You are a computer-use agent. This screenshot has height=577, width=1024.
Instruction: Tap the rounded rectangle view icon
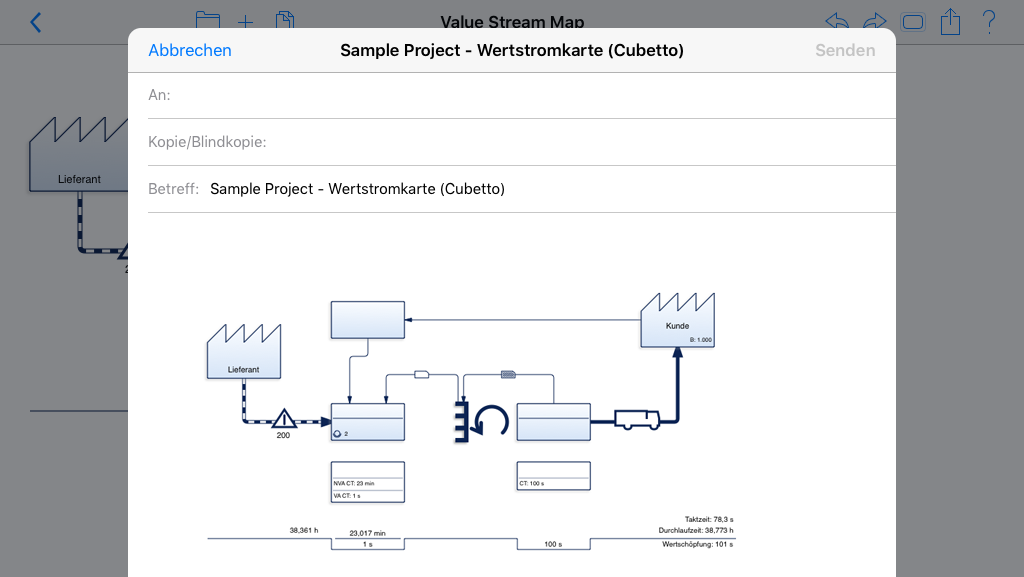click(912, 22)
